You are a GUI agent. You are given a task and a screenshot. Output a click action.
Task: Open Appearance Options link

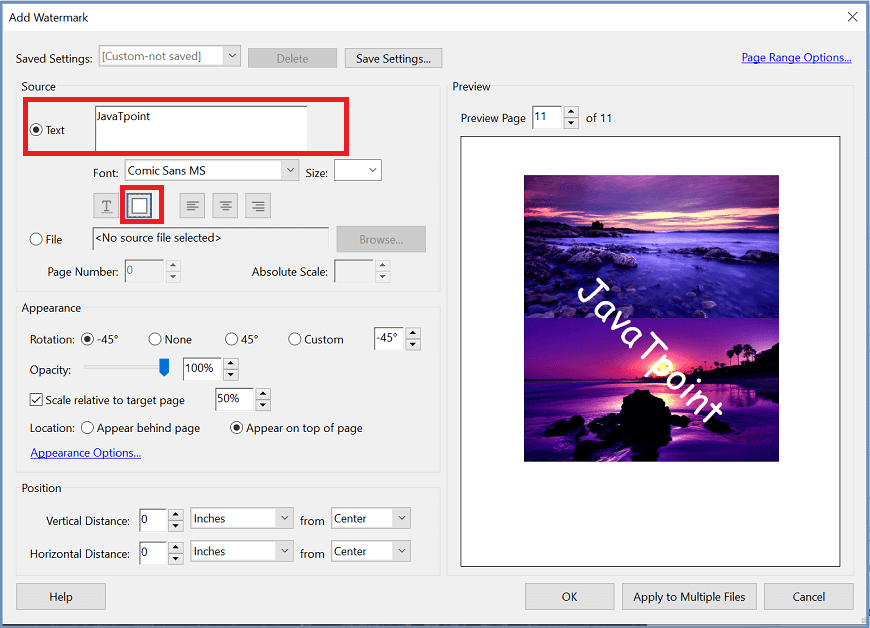tap(85, 453)
